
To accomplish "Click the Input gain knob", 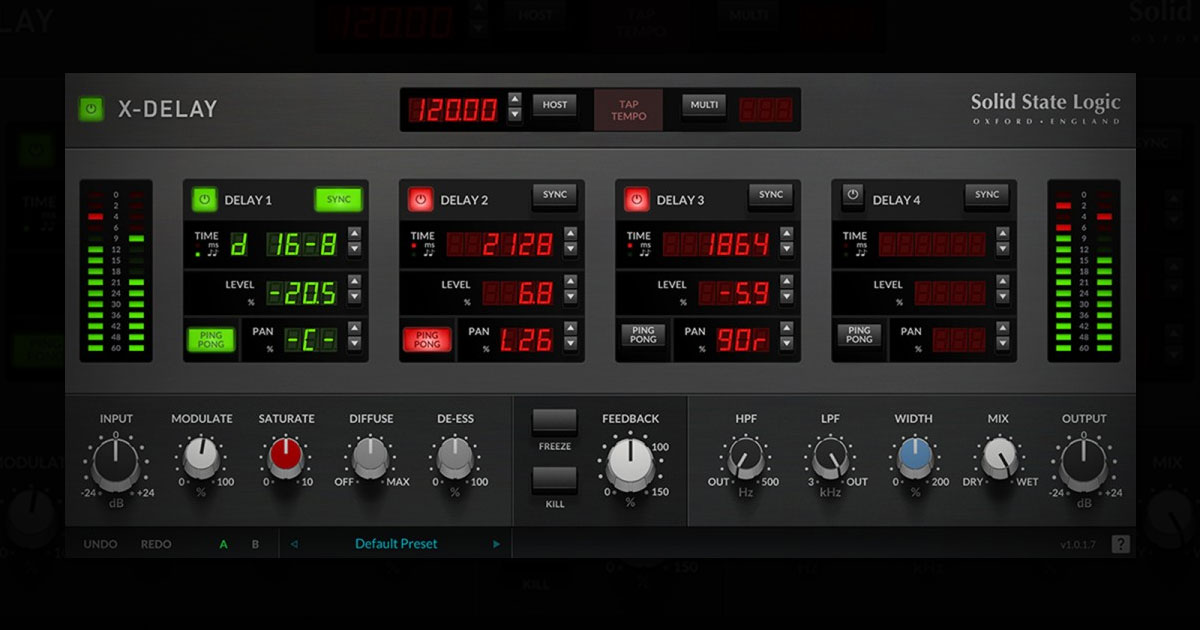I will [116, 462].
